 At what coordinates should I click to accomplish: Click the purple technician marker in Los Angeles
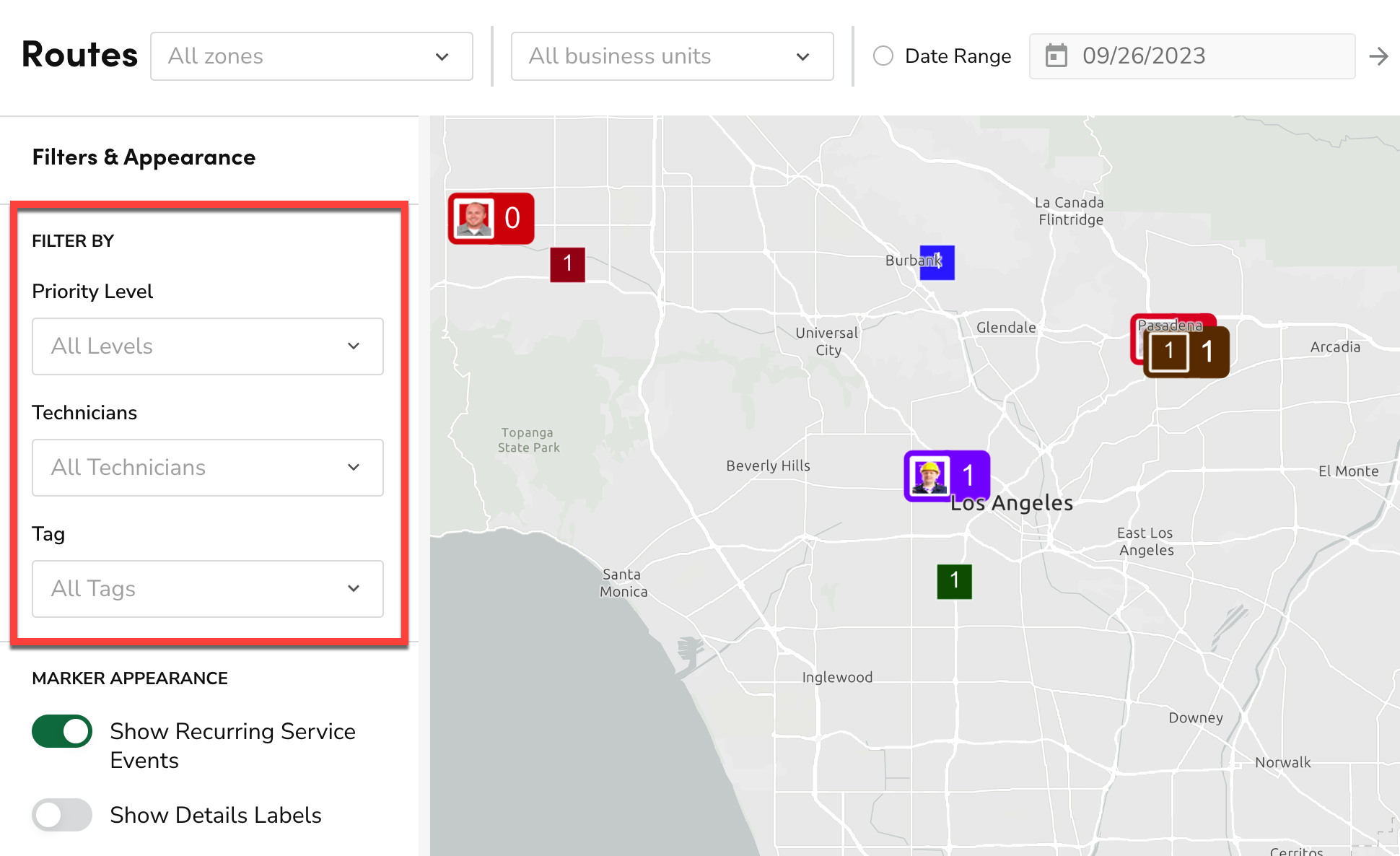click(946, 476)
